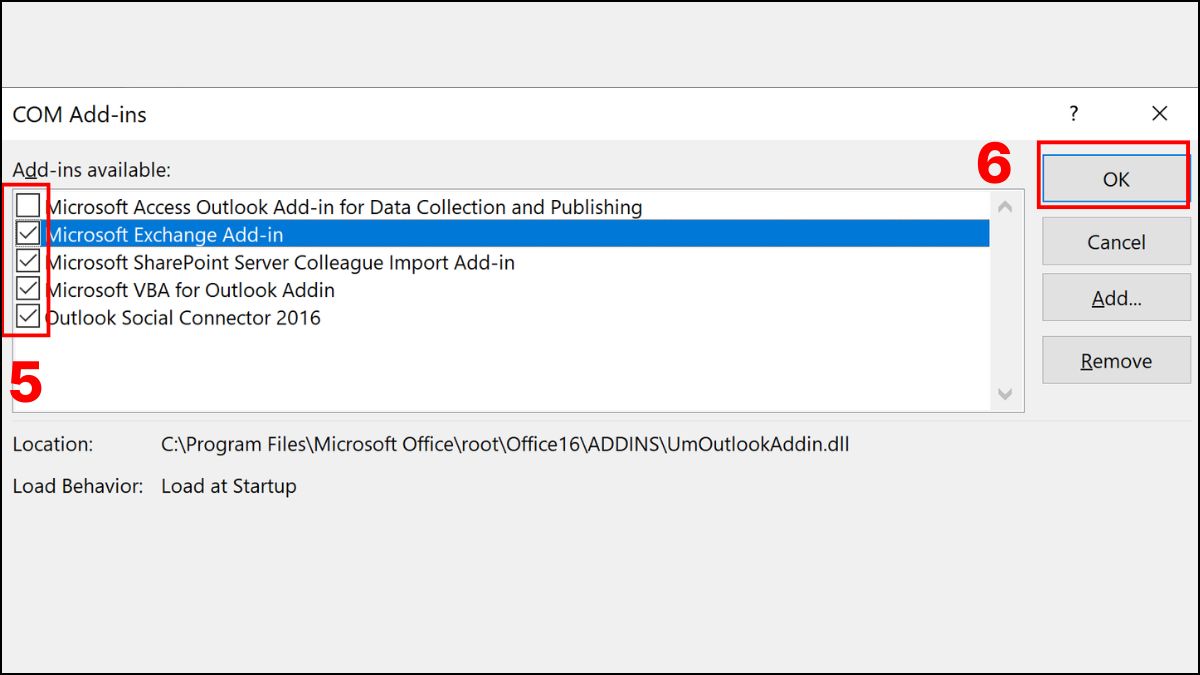Click the Remove button

click(x=1116, y=361)
